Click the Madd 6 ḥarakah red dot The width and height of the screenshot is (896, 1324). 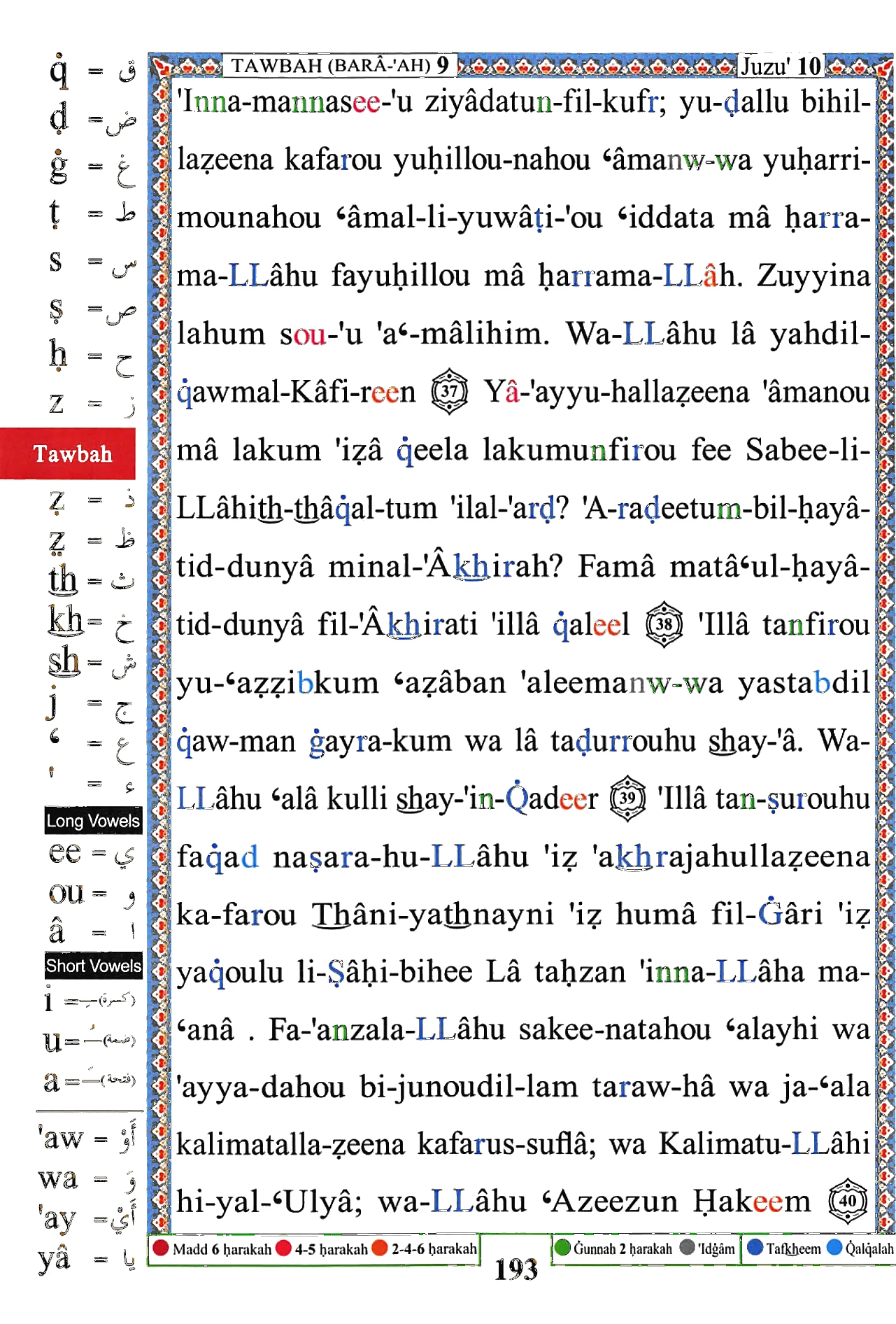(161, 1248)
